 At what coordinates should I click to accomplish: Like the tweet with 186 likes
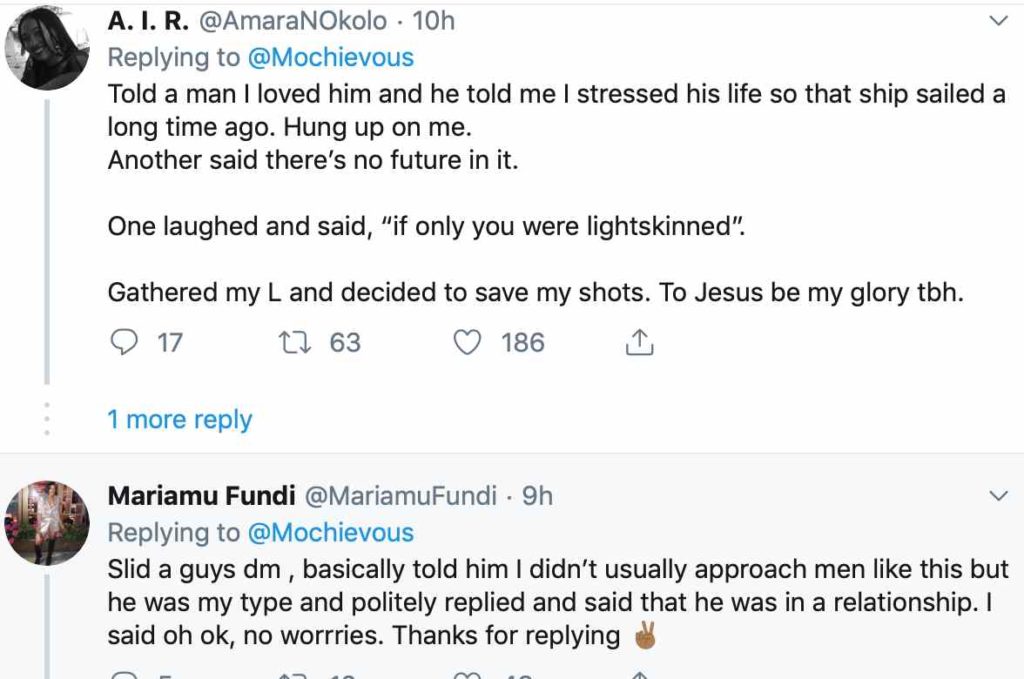[x=469, y=343]
